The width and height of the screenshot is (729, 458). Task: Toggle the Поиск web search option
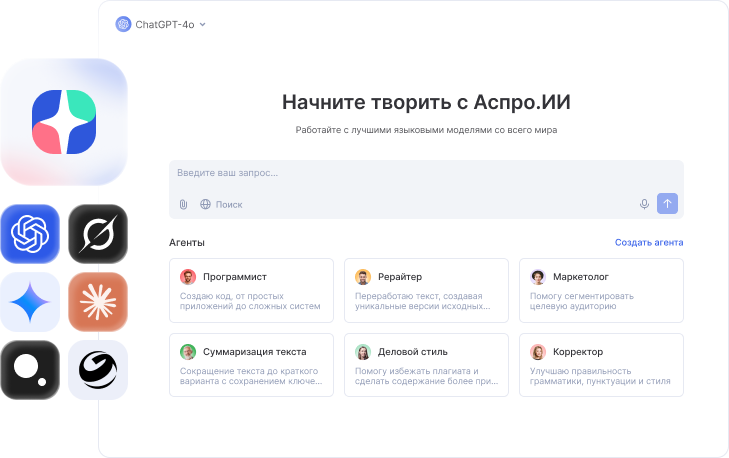click(221, 204)
